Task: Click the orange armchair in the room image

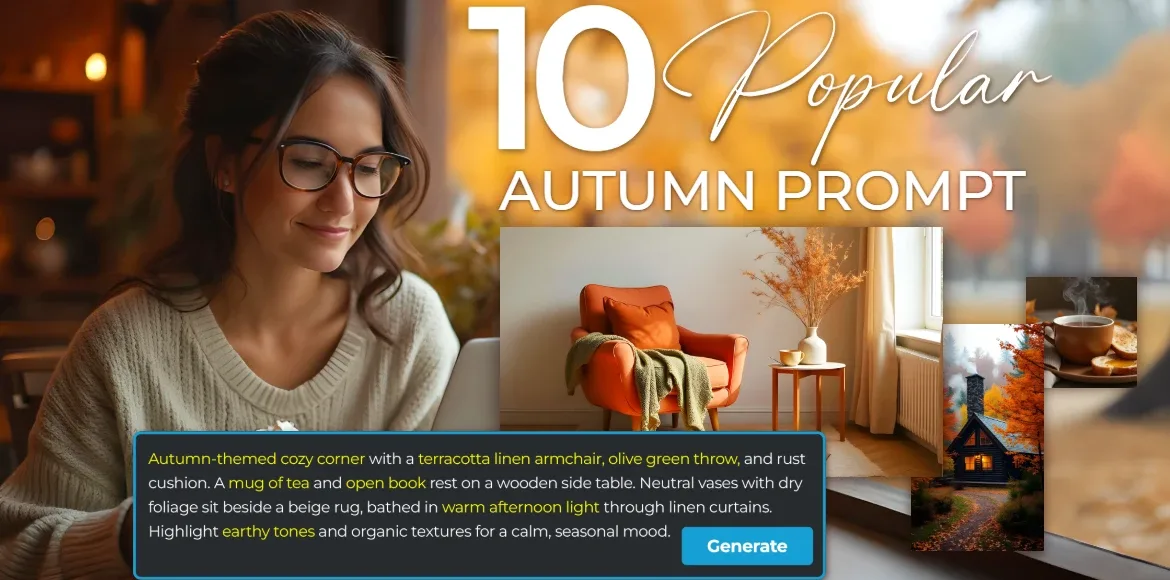Action: pyautogui.click(x=657, y=351)
